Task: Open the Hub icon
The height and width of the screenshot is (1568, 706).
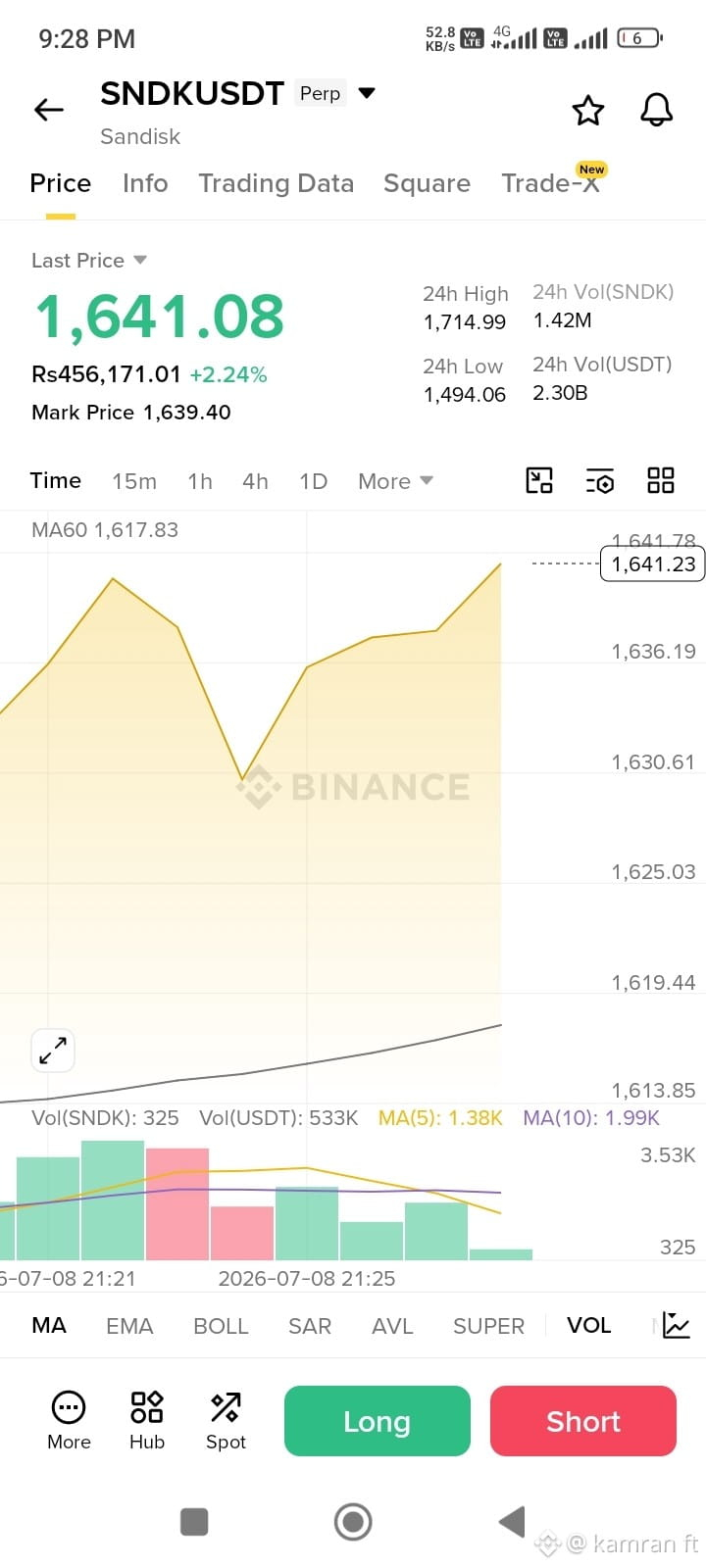Action: coord(147,1420)
